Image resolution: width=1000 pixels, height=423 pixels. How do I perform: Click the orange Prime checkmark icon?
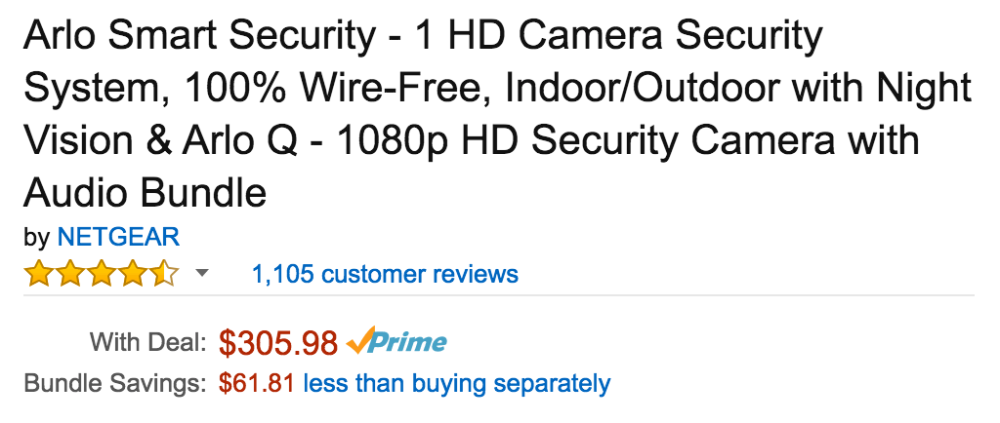click(360, 342)
